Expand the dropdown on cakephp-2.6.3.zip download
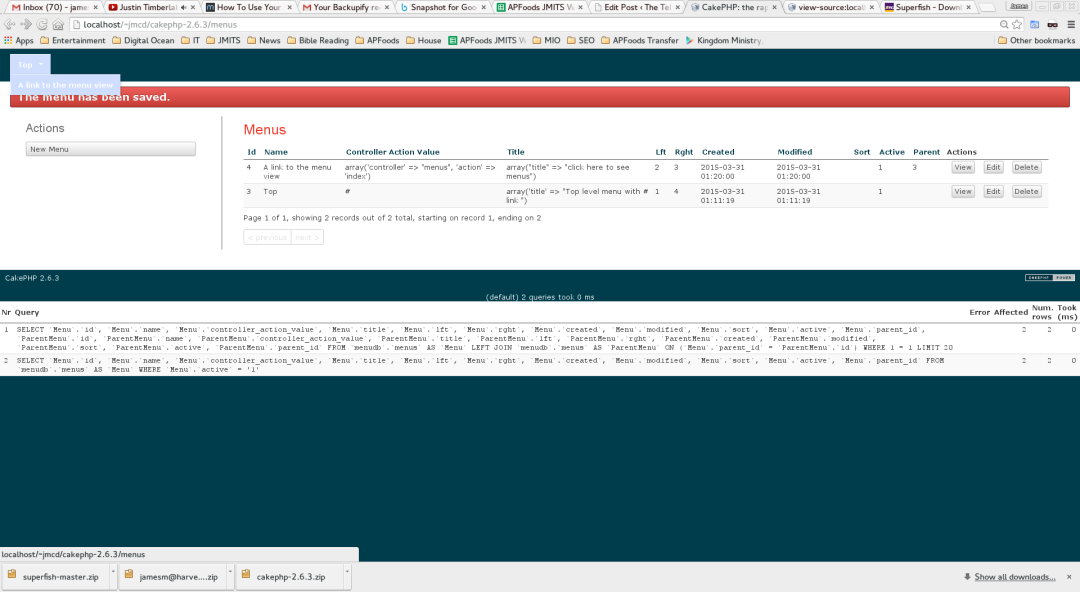The height and width of the screenshot is (592, 1080). tap(347, 576)
